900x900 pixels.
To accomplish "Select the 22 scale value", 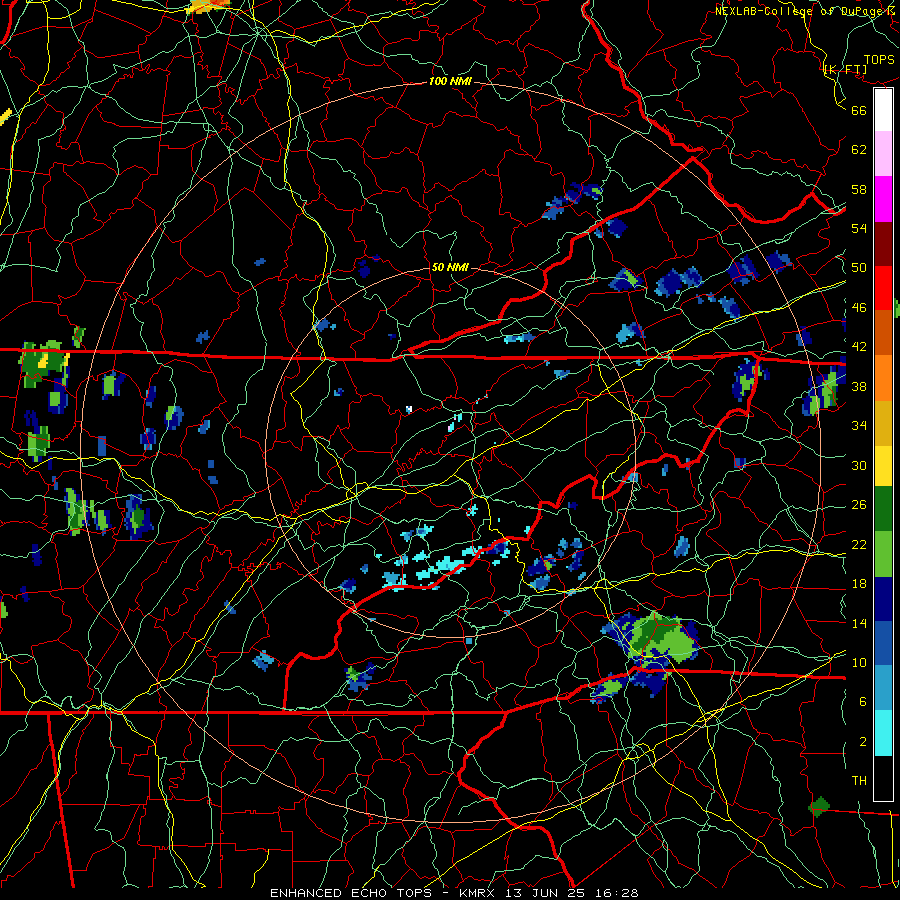I will point(859,544).
